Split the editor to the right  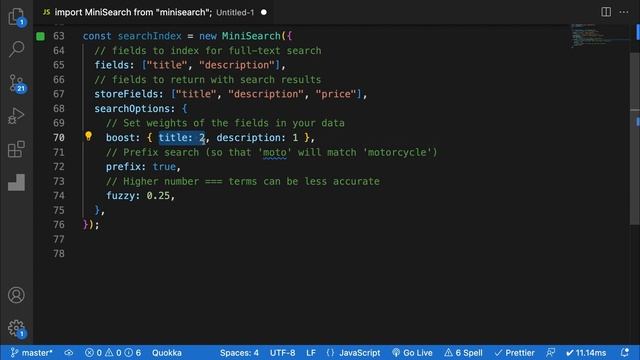click(x=606, y=12)
